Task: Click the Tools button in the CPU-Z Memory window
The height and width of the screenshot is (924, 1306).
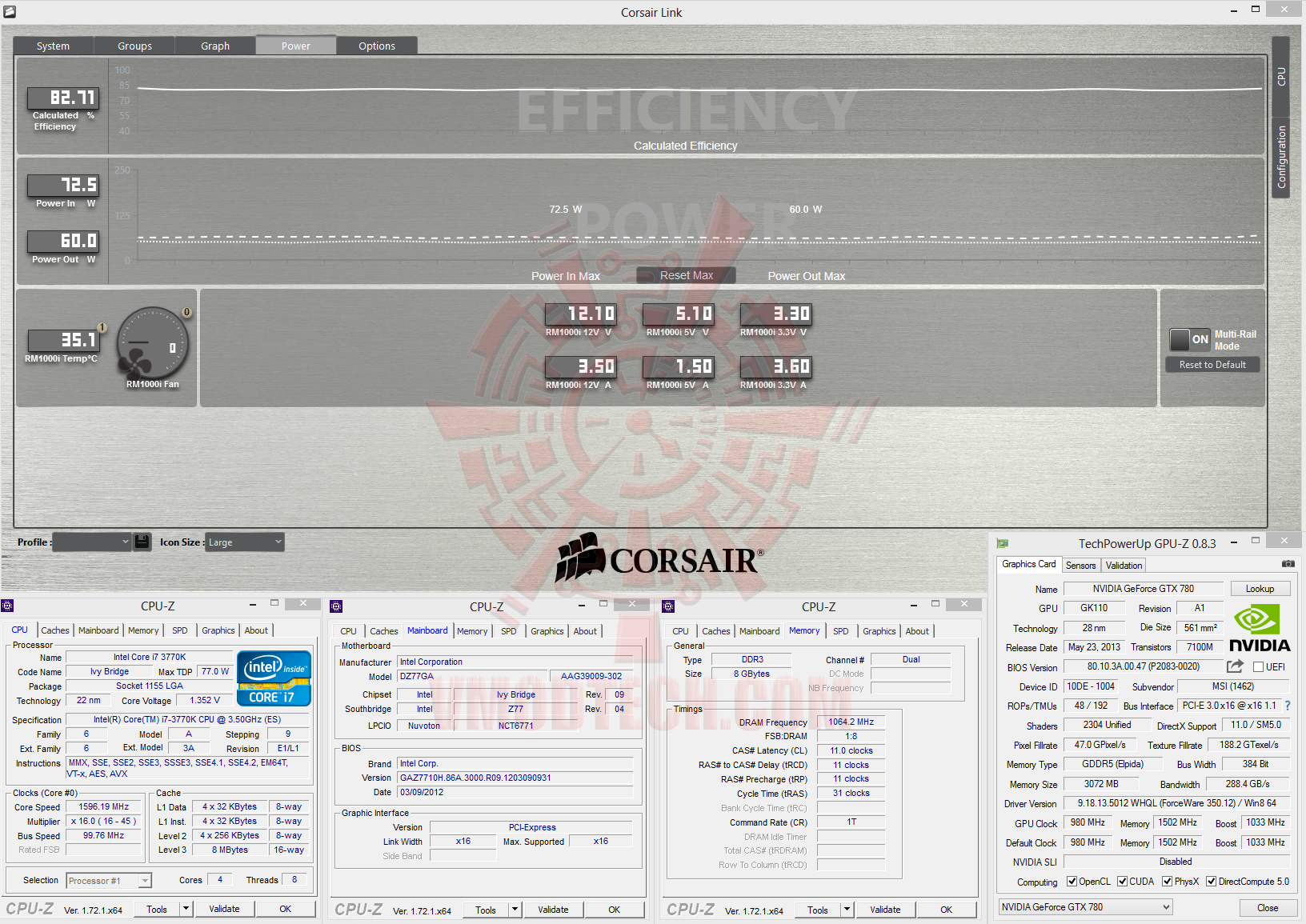Action: (x=818, y=910)
